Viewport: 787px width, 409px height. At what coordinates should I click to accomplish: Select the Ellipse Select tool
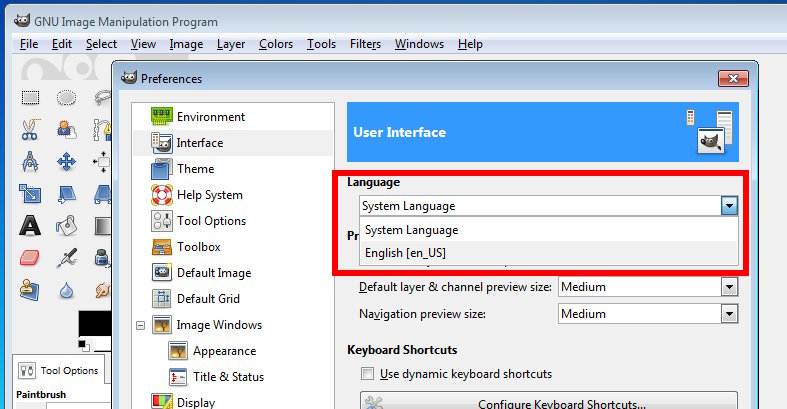pos(66,97)
